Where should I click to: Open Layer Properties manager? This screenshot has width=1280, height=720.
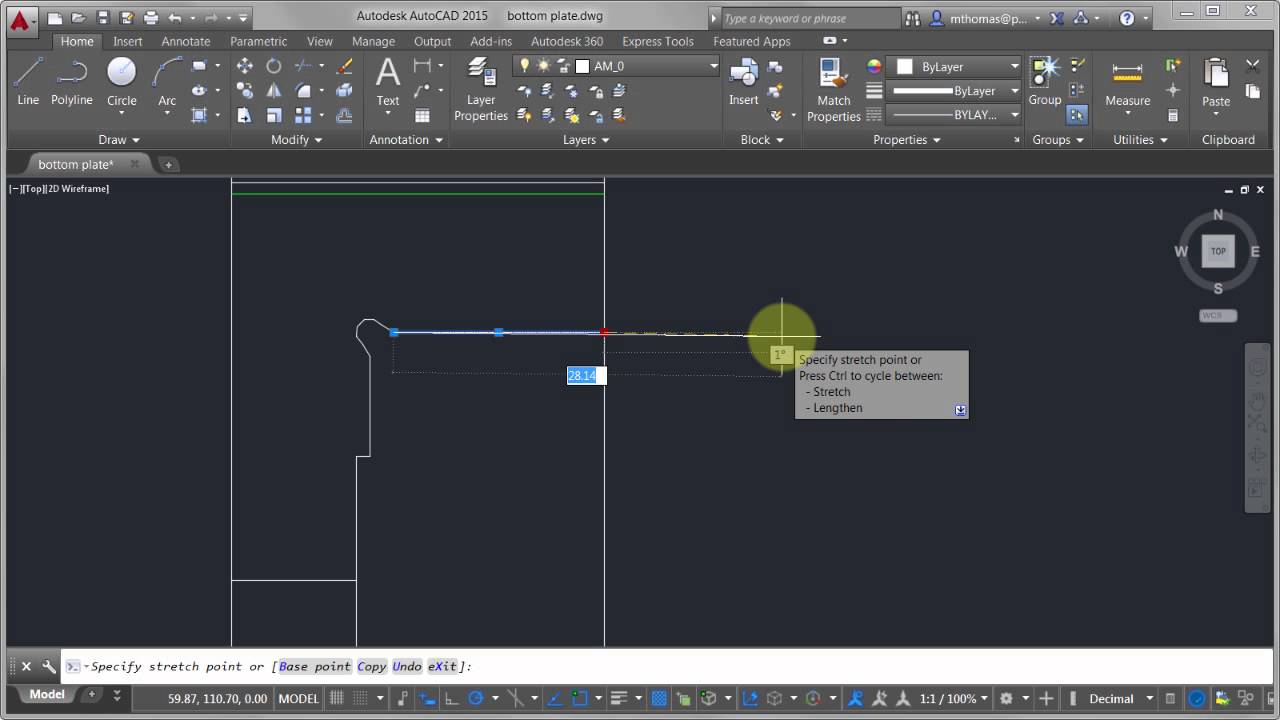click(x=481, y=89)
